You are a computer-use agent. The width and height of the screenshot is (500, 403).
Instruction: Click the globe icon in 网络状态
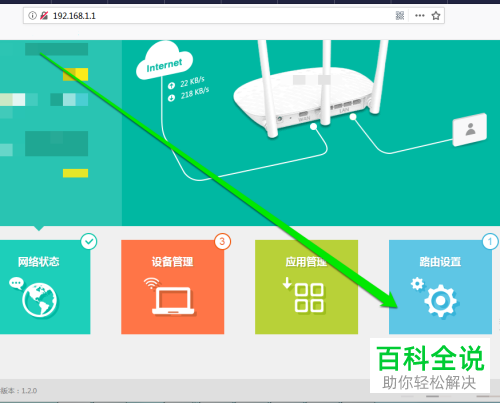(39, 300)
